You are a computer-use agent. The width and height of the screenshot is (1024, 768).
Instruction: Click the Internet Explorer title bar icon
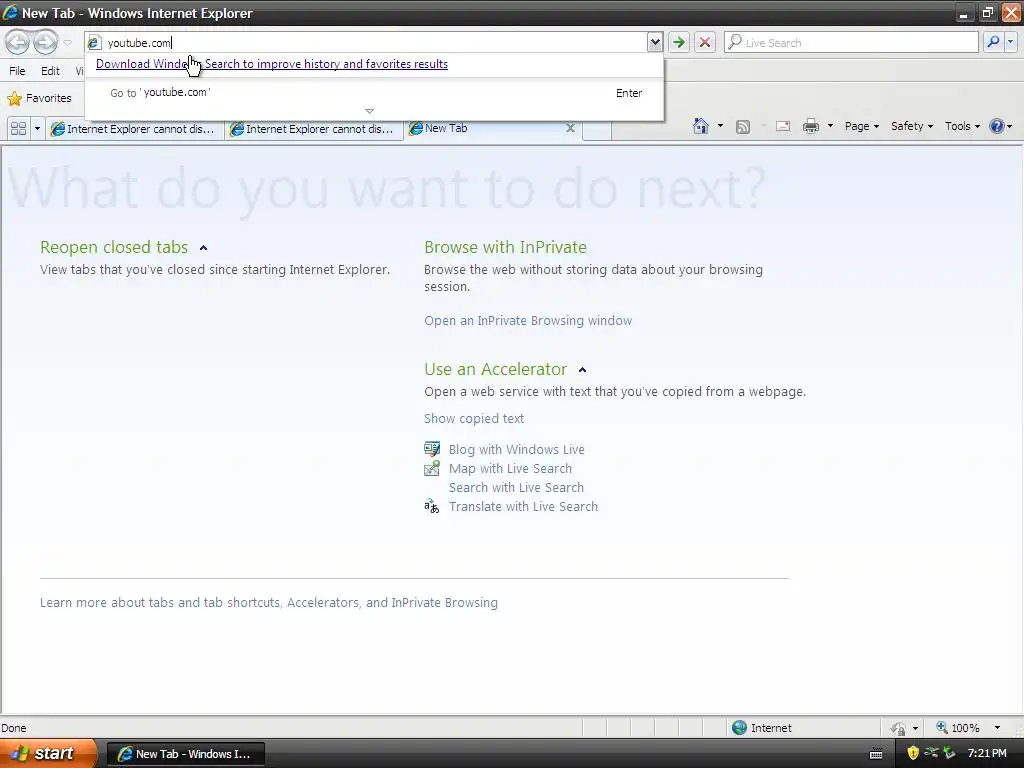pos(10,12)
